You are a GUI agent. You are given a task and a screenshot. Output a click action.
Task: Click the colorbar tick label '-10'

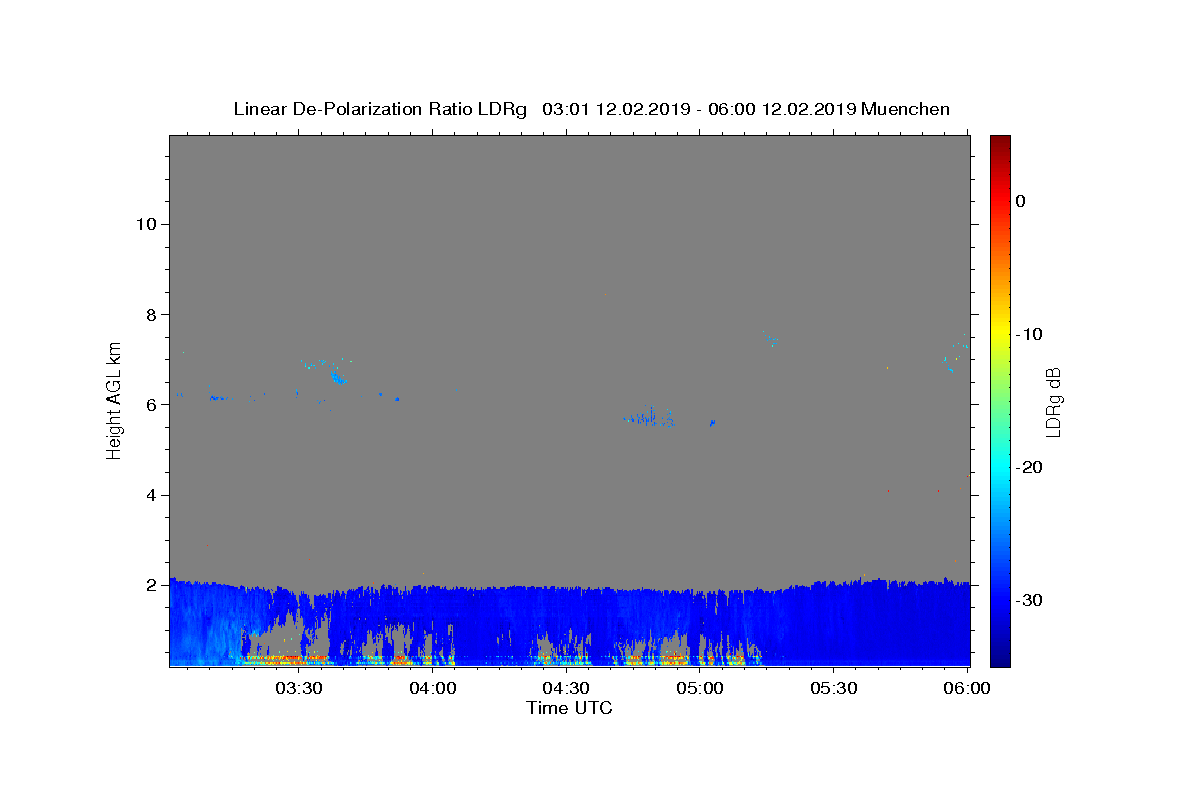[1029, 334]
